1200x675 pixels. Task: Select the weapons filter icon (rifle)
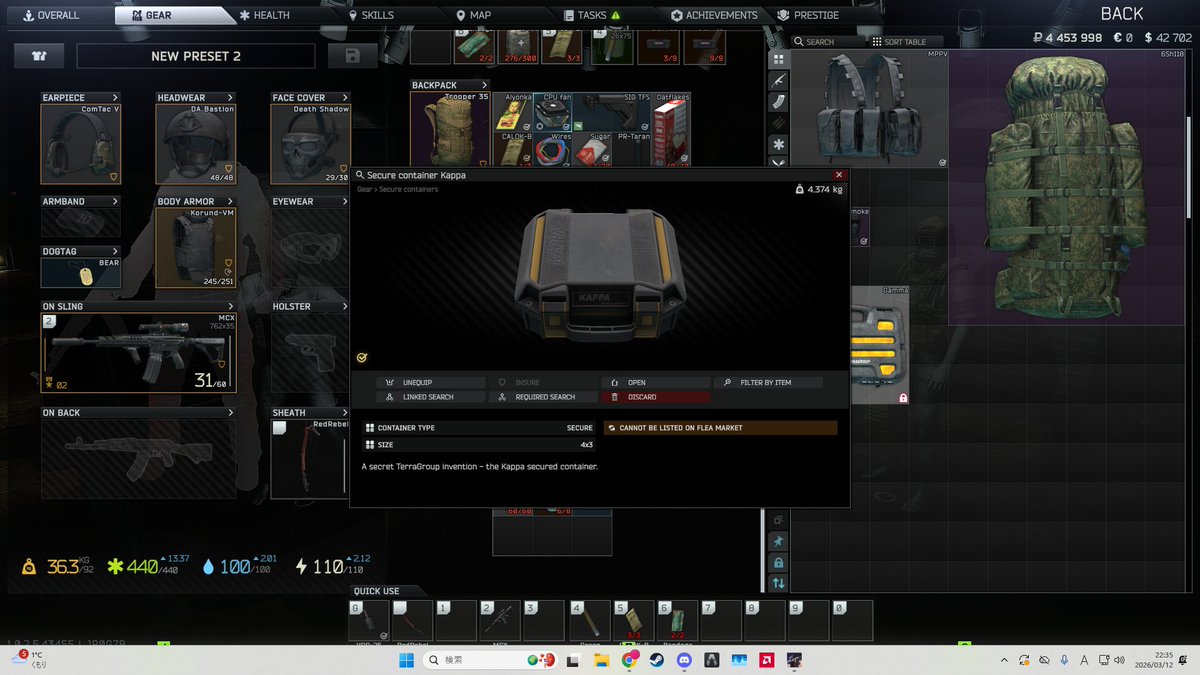779,80
